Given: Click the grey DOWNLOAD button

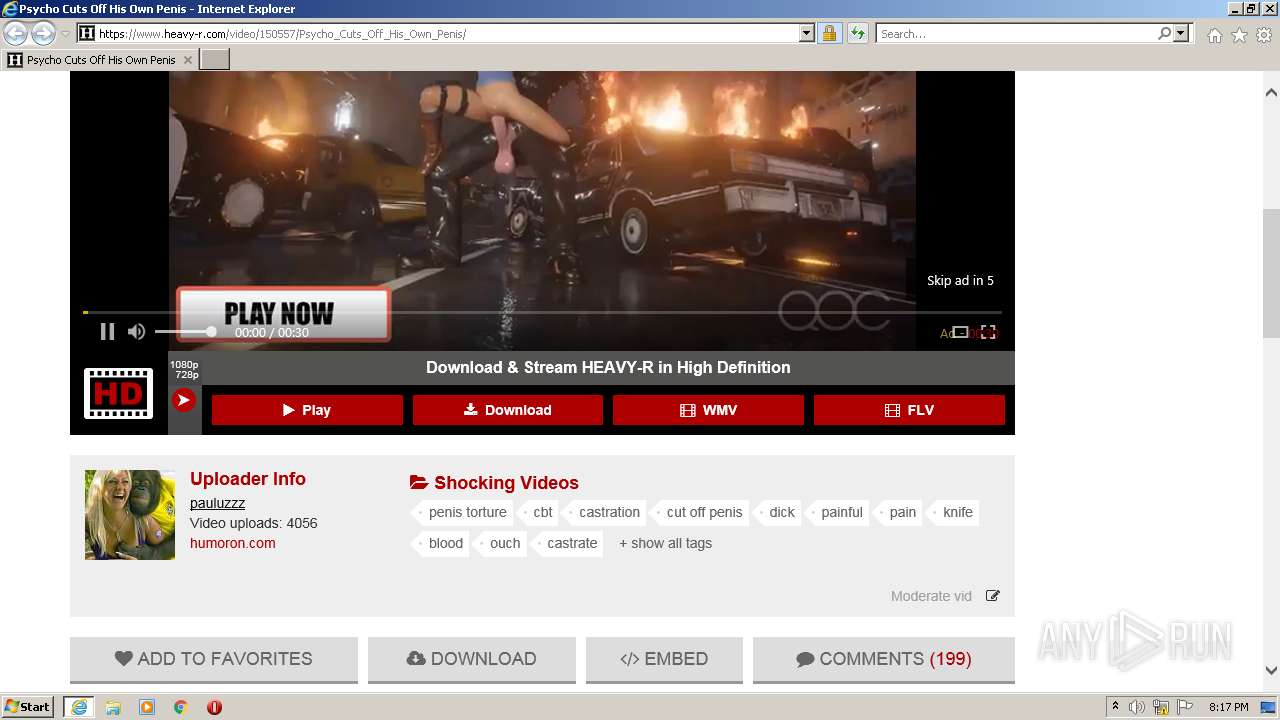Looking at the screenshot, I should tap(472, 660).
